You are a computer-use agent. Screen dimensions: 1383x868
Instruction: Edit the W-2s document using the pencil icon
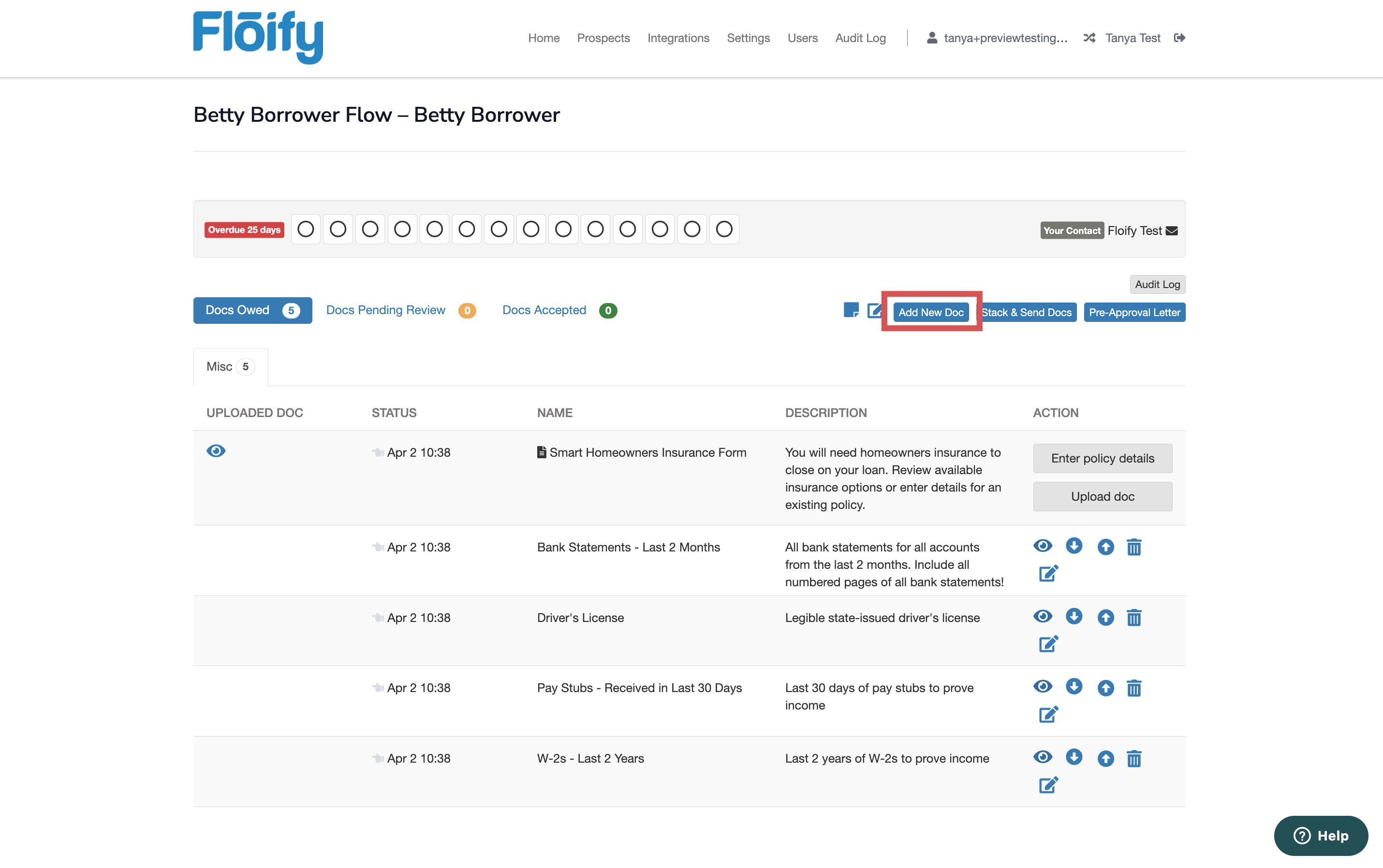1047,785
